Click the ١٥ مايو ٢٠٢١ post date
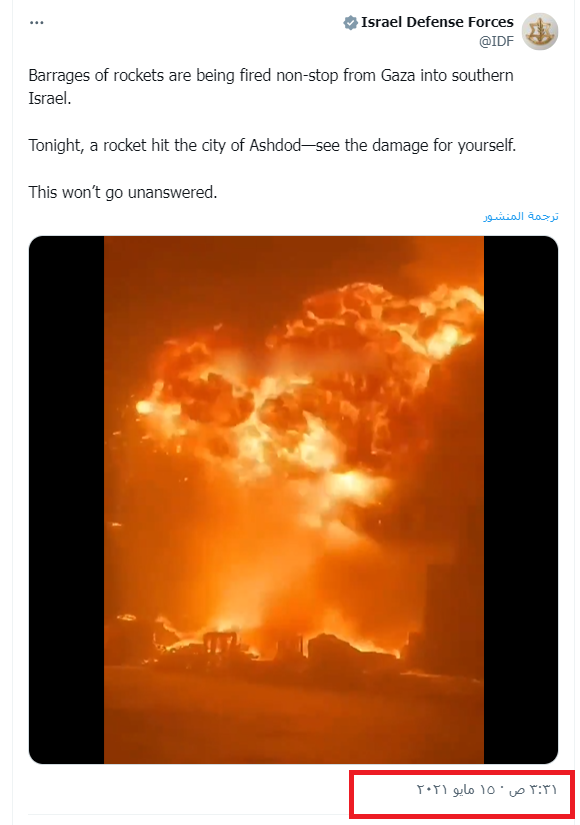 click(456, 789)
